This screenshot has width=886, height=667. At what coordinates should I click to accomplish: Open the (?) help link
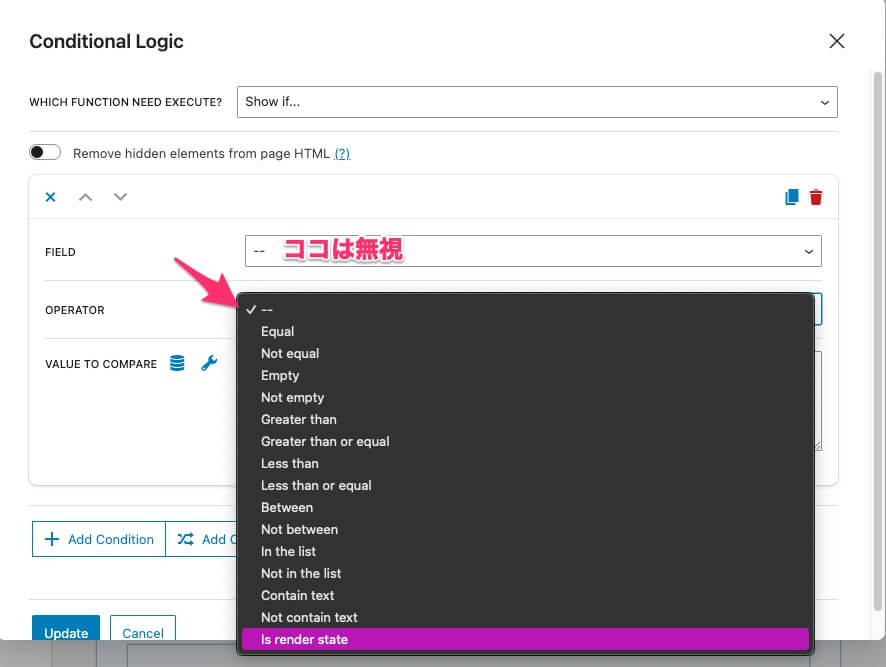pyautogui.click(x=342, y=153)
